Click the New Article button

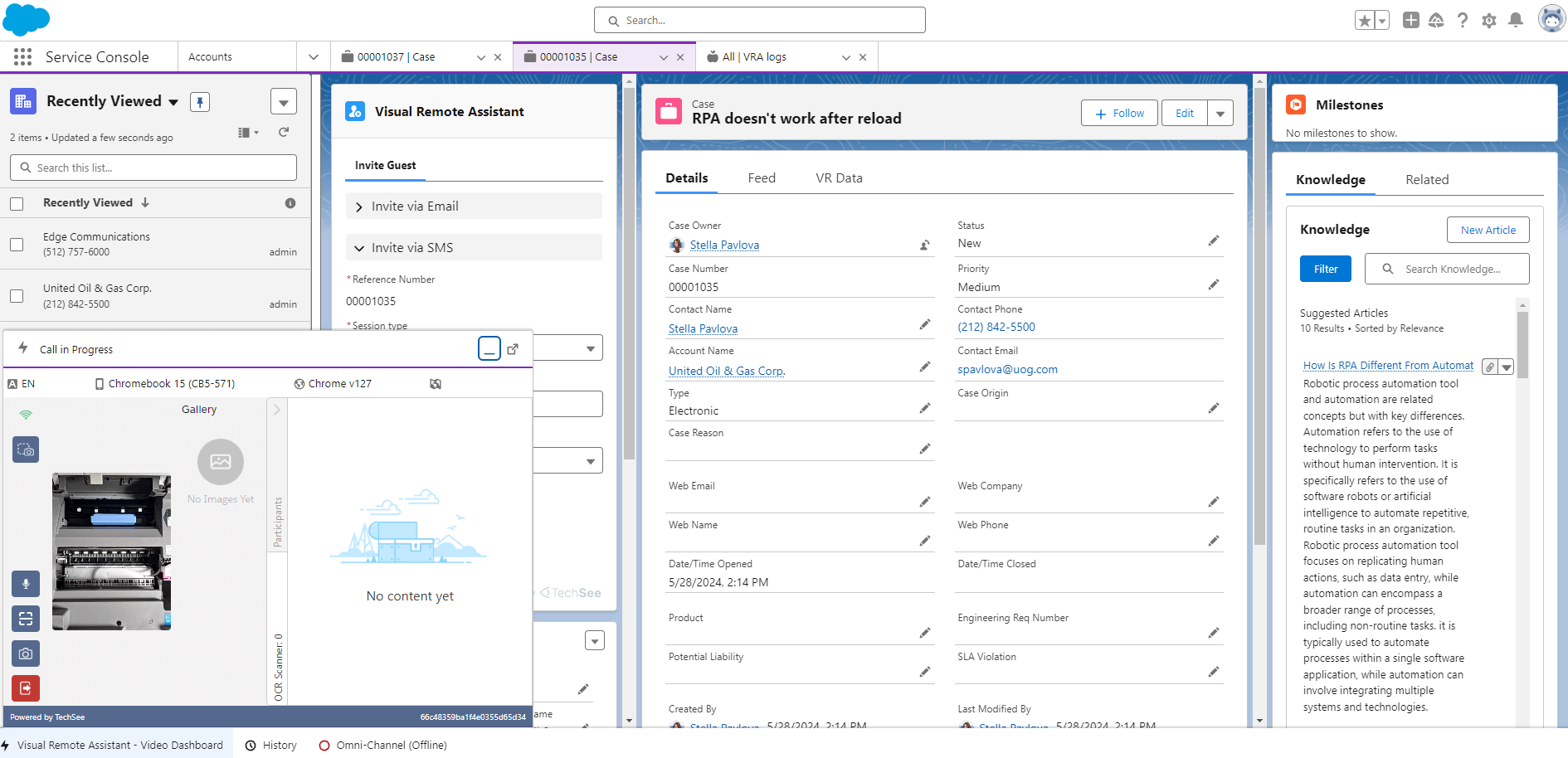1488,231
